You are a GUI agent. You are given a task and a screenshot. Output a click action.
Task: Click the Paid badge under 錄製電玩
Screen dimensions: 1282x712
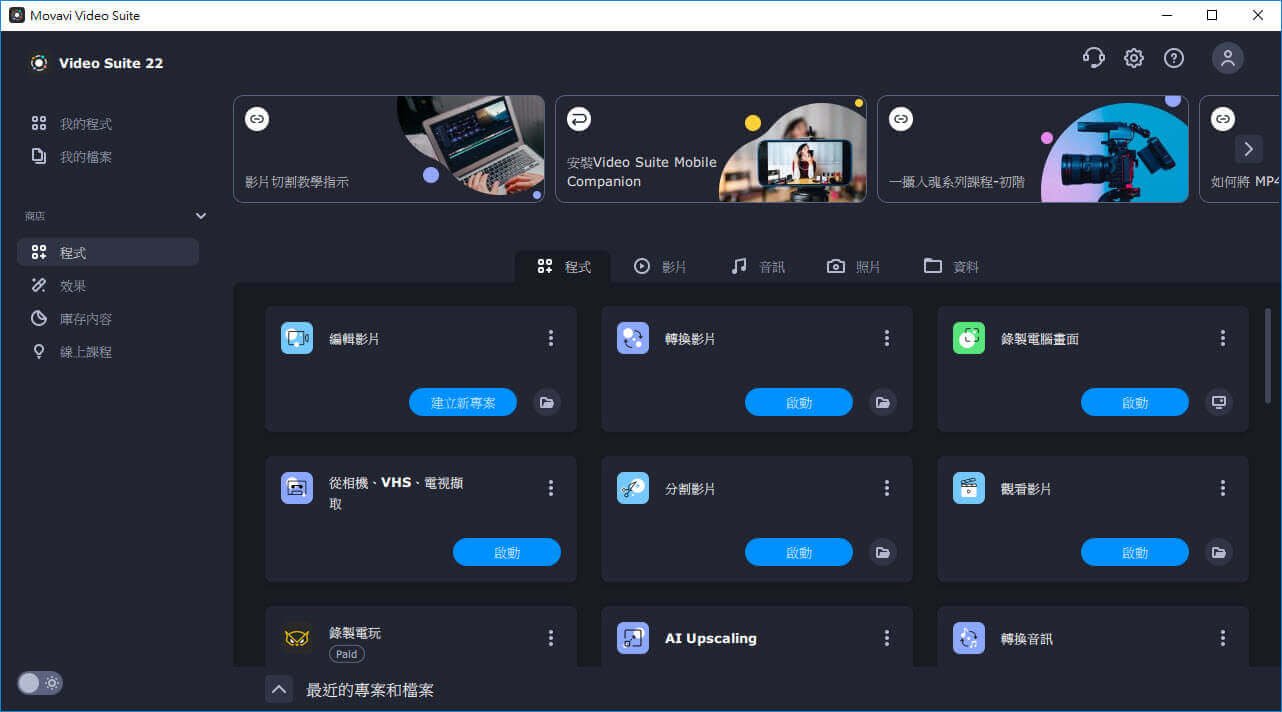tap(347, 654)
